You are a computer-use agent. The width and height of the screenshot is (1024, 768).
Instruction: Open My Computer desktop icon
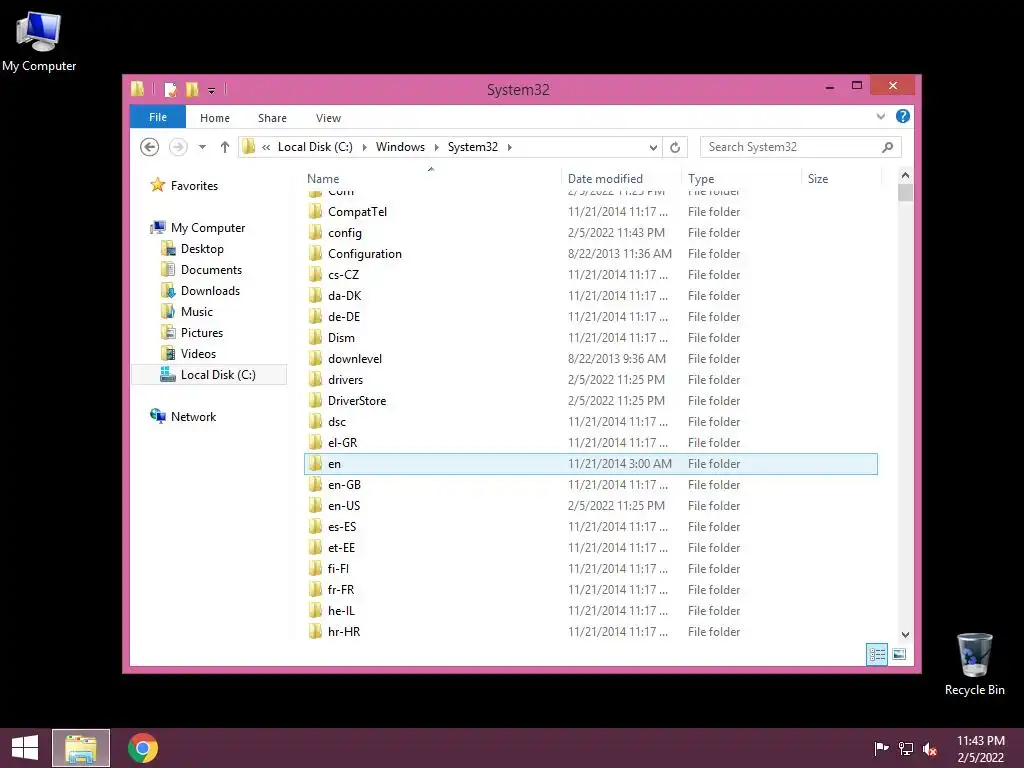(39, 40)
